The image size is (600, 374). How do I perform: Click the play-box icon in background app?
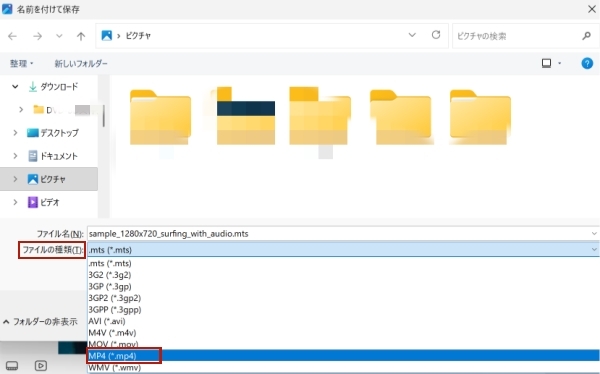pos(41,366)
